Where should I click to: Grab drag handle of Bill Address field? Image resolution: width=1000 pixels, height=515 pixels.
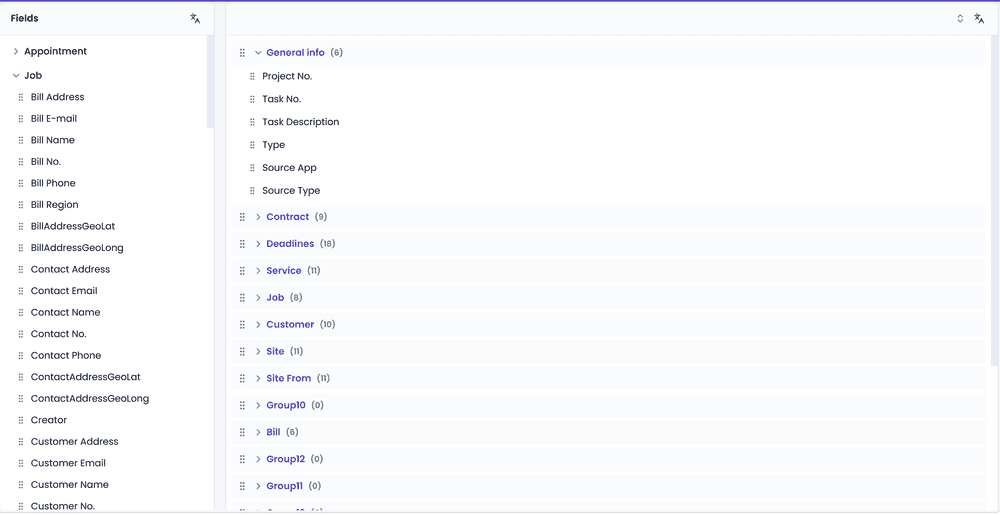pyautogui.click(x=21, y=98)
